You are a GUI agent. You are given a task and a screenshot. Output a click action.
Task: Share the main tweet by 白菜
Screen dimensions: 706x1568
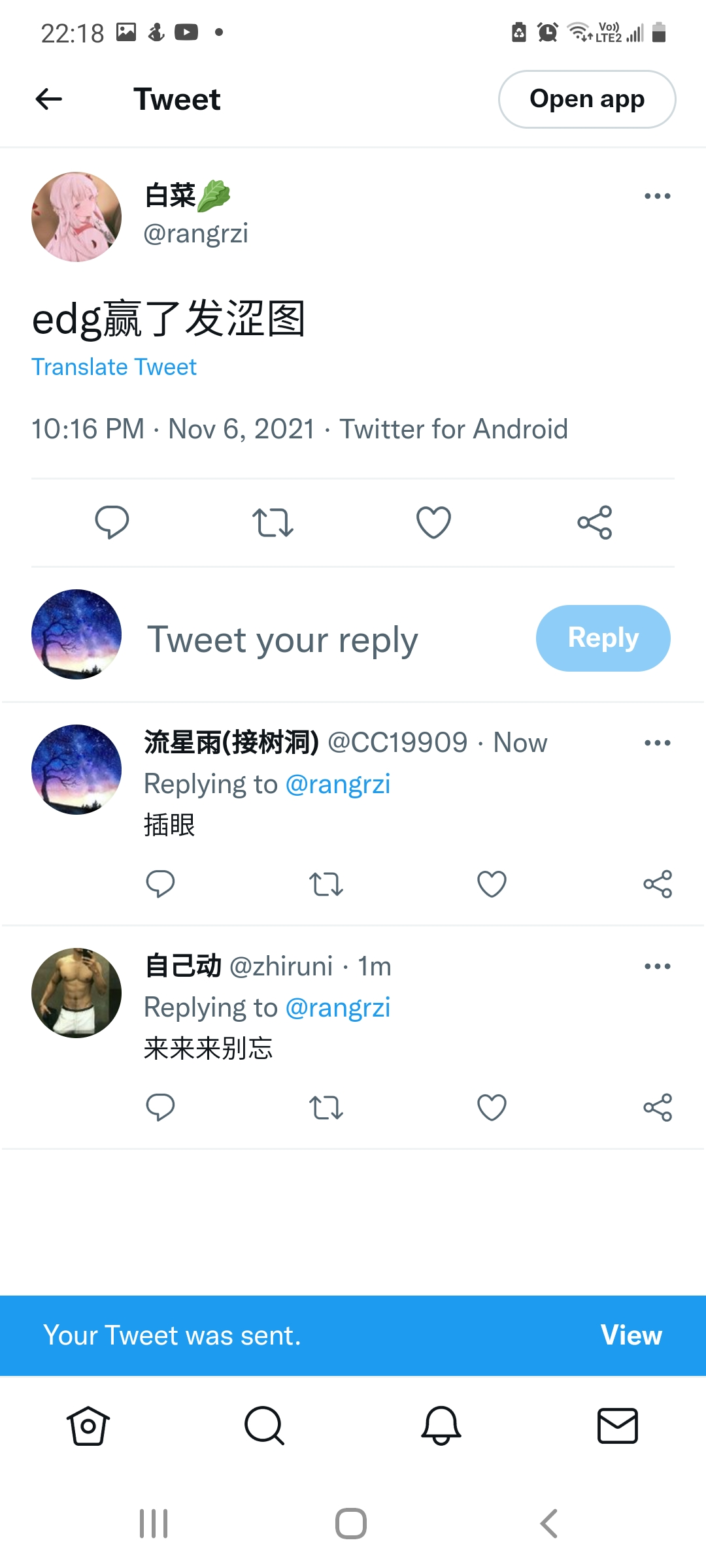pos(595,523)
